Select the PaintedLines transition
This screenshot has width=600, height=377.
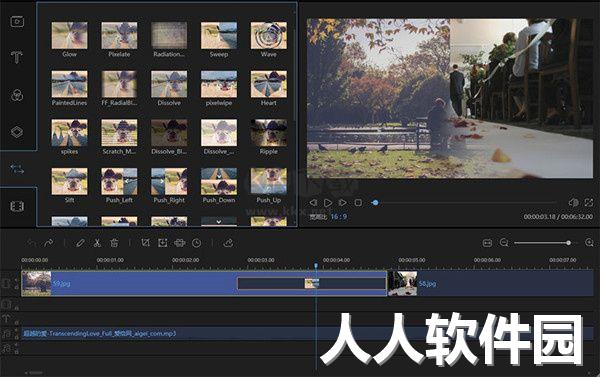click(69, 84)
